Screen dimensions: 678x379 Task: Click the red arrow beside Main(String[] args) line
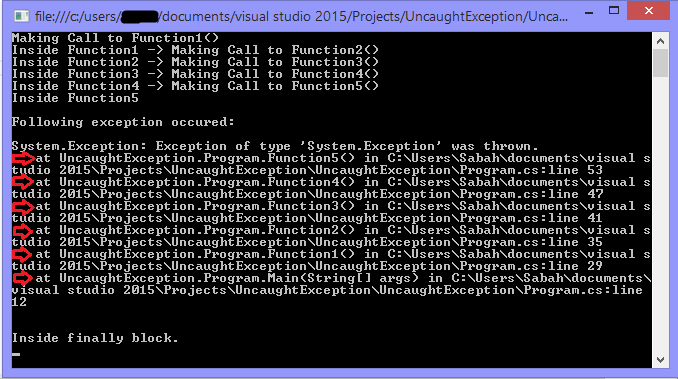(23, 278)
